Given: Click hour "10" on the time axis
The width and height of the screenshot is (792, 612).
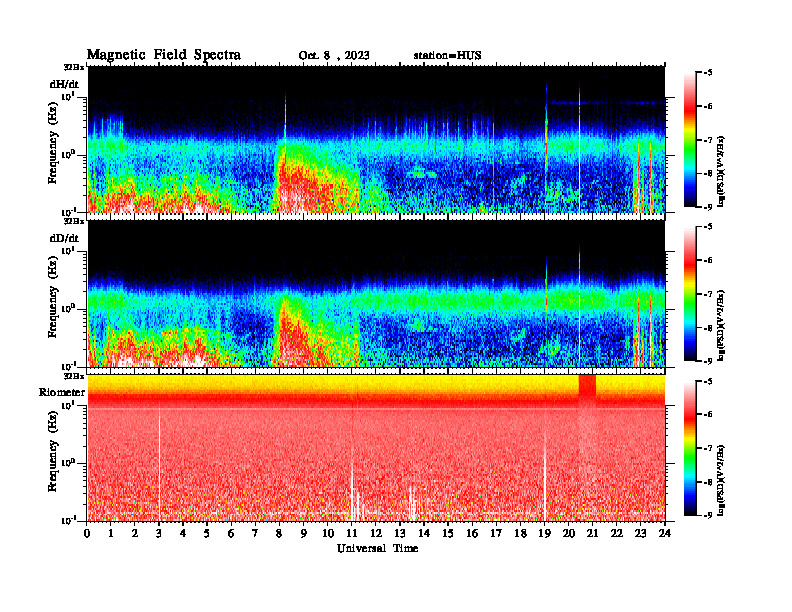Looking at the screenshot, I should 328,533.
